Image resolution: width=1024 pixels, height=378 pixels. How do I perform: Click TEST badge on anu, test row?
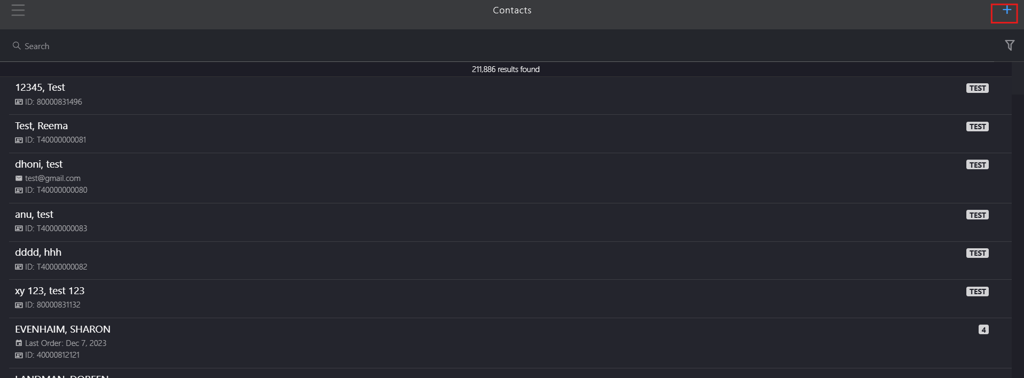(977, 215)
